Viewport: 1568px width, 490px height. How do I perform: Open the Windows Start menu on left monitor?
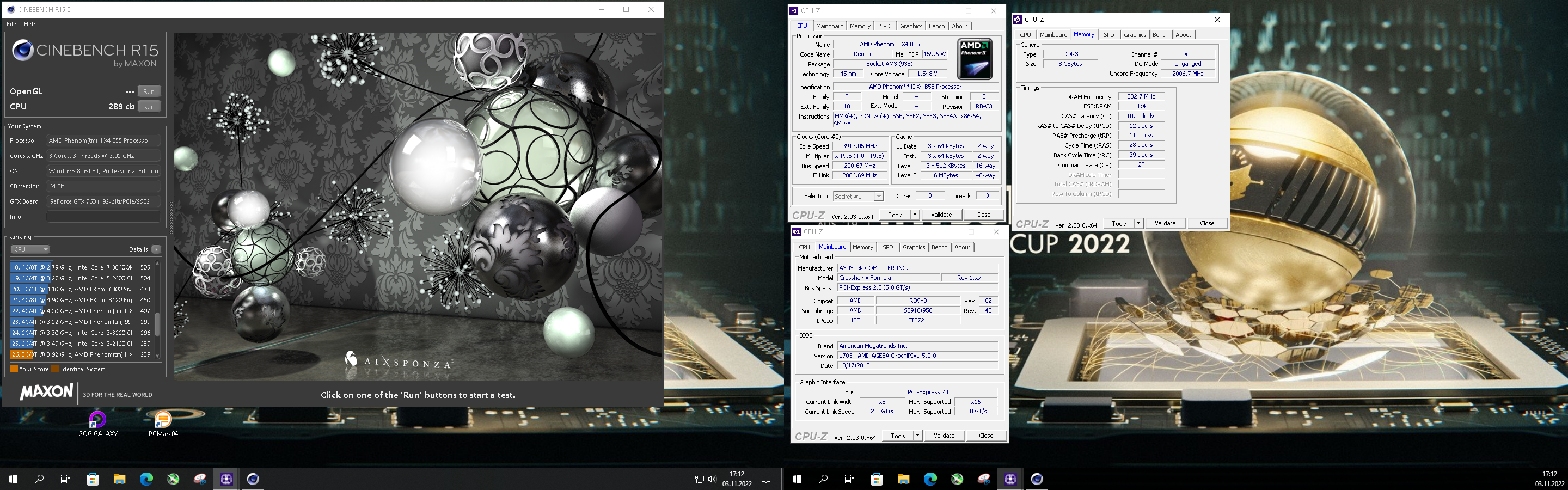click(13, 479)
